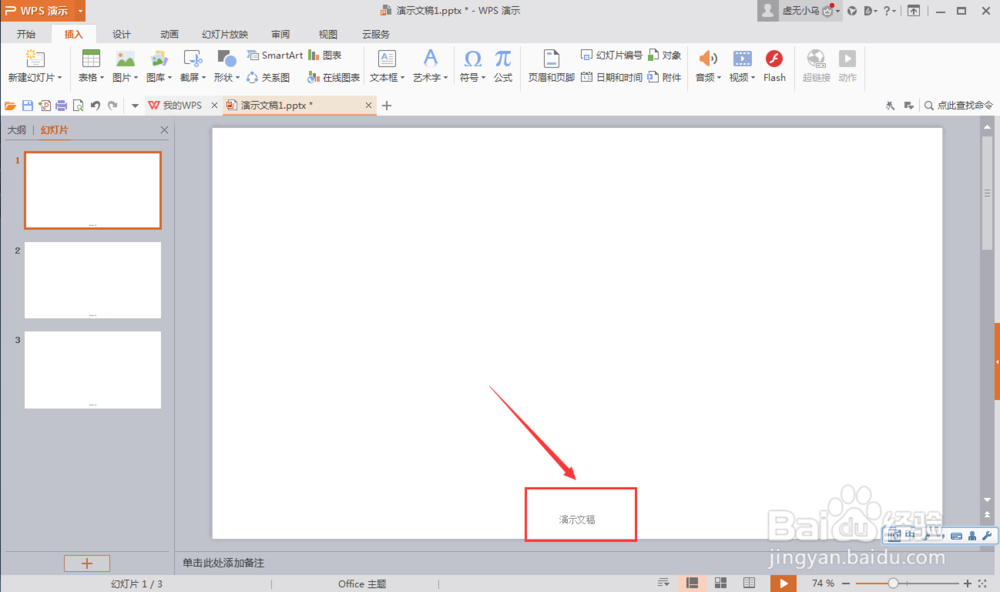Open a new document tab with plus button
The image size is (1000, 592).
pyautogui.click(x=386, y=105)
